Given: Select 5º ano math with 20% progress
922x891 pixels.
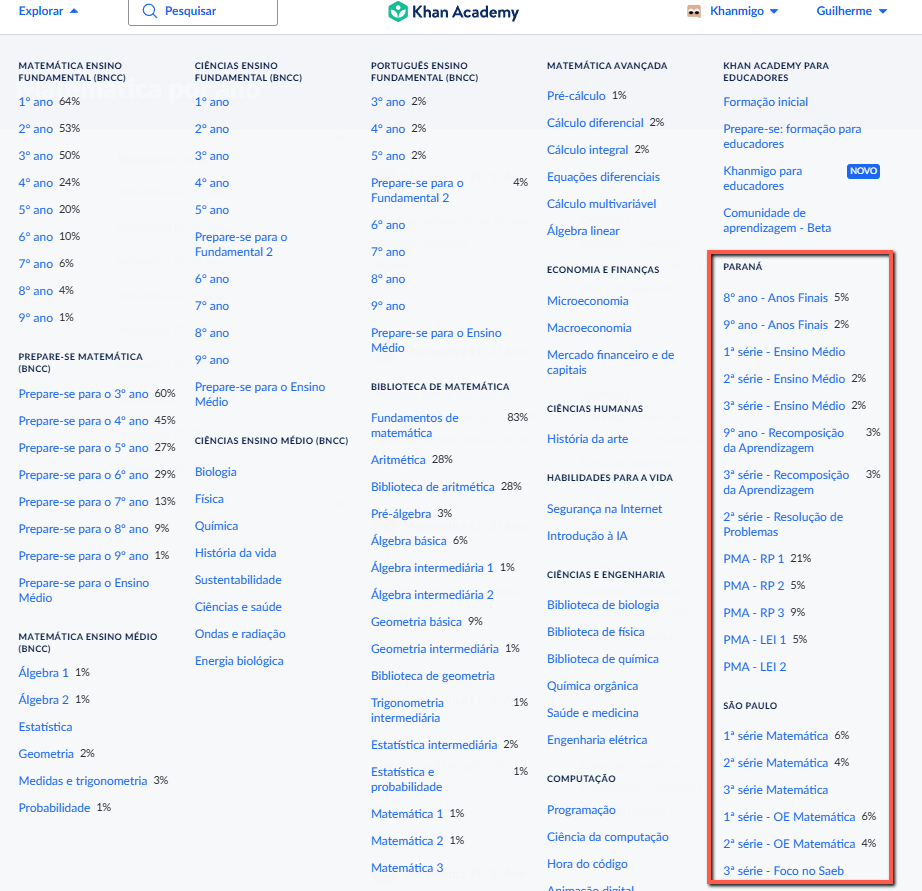Looking at the screenshot, I should click(36, 210).
